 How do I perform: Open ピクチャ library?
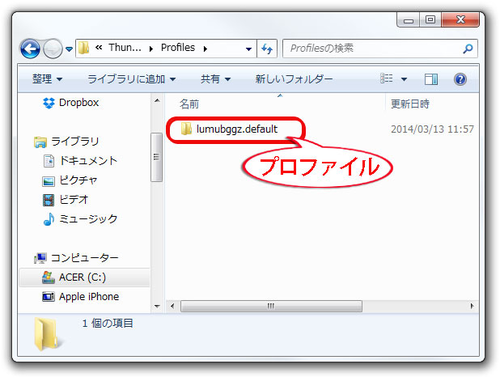(78, 180)
